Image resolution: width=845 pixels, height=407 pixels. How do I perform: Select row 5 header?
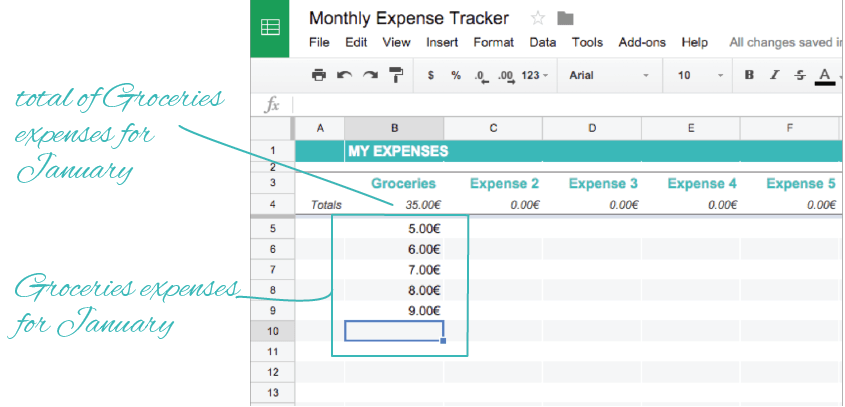pos(273,229)
